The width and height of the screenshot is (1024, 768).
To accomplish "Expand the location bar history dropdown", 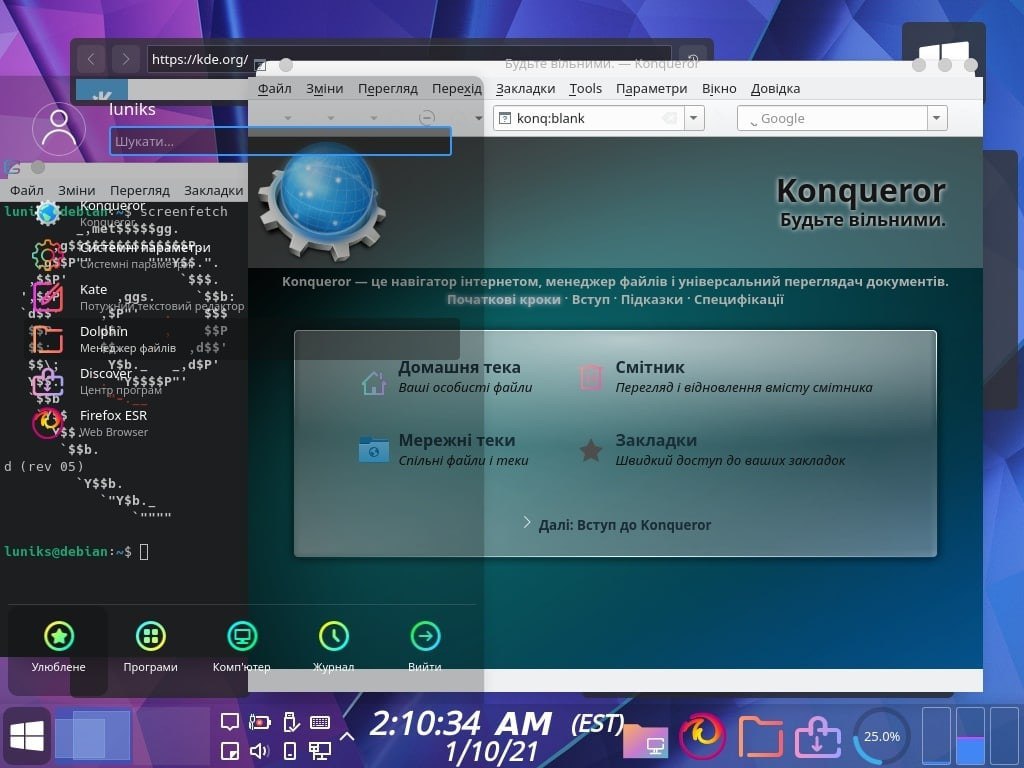I will [694, 118].
